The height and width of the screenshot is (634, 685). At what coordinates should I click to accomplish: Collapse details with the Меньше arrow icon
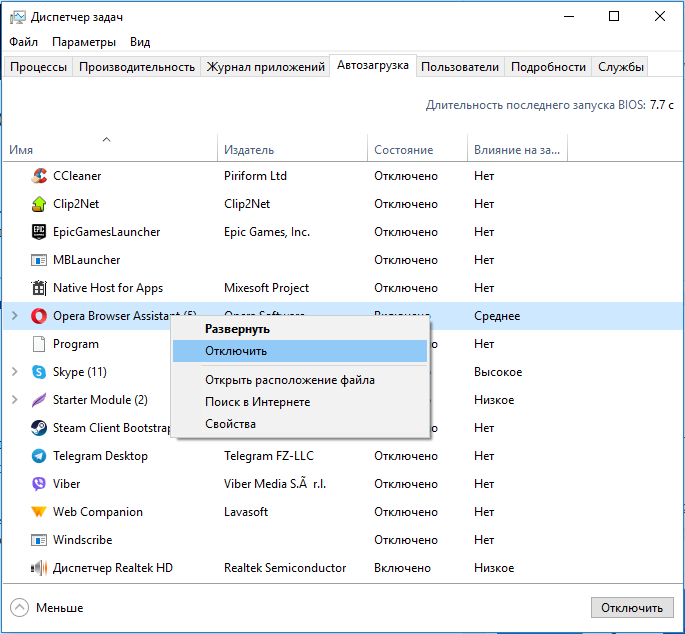coord(19,607)
